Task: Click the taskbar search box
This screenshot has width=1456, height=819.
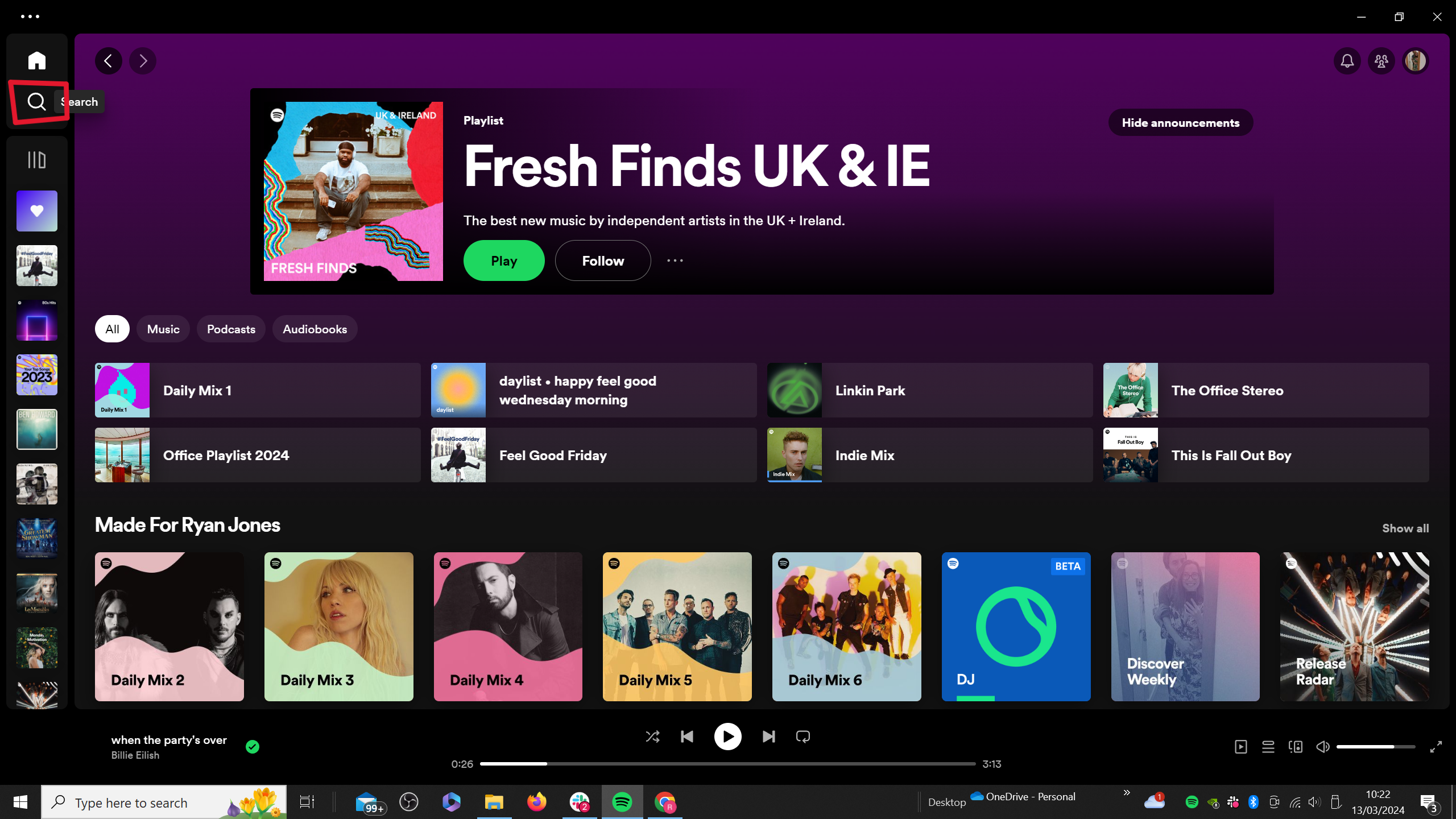Action: coord(164,802)
